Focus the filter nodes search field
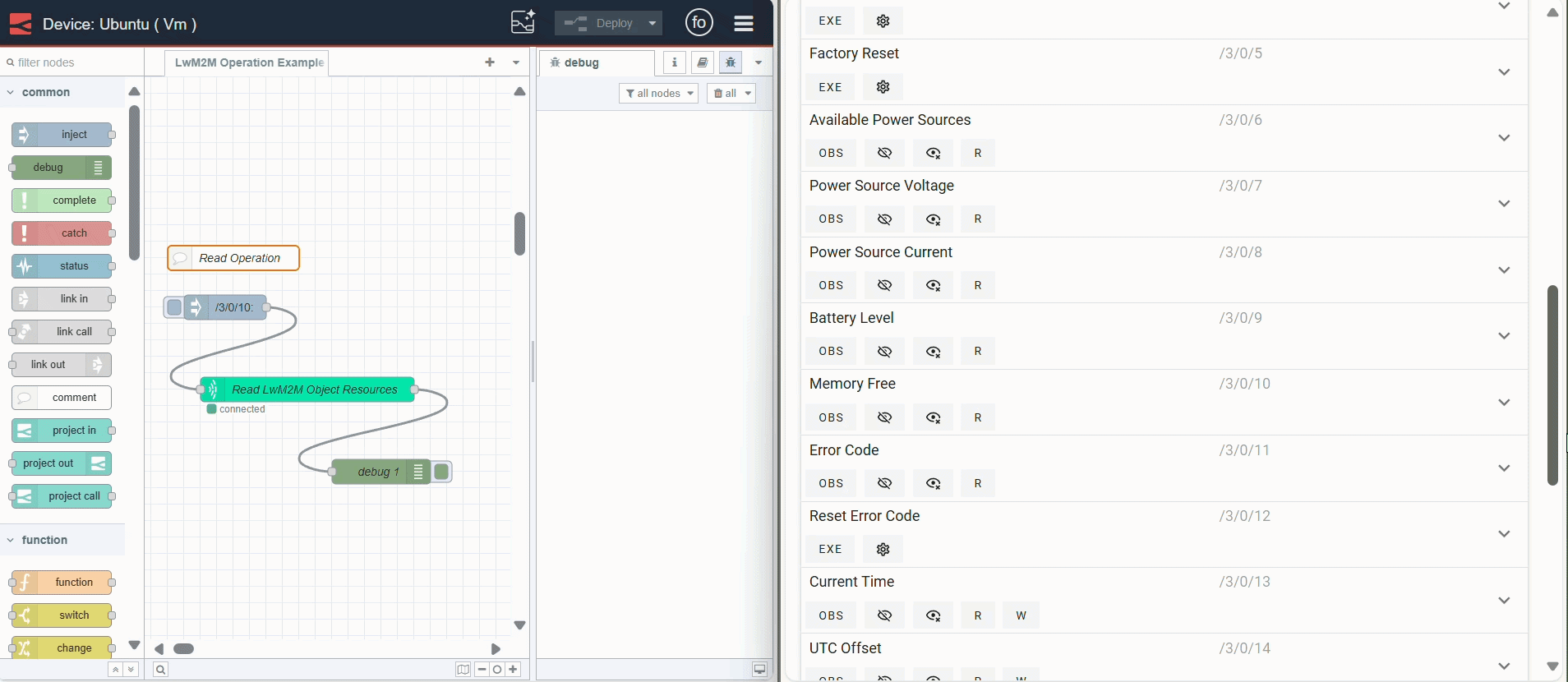 pos(72,62)
